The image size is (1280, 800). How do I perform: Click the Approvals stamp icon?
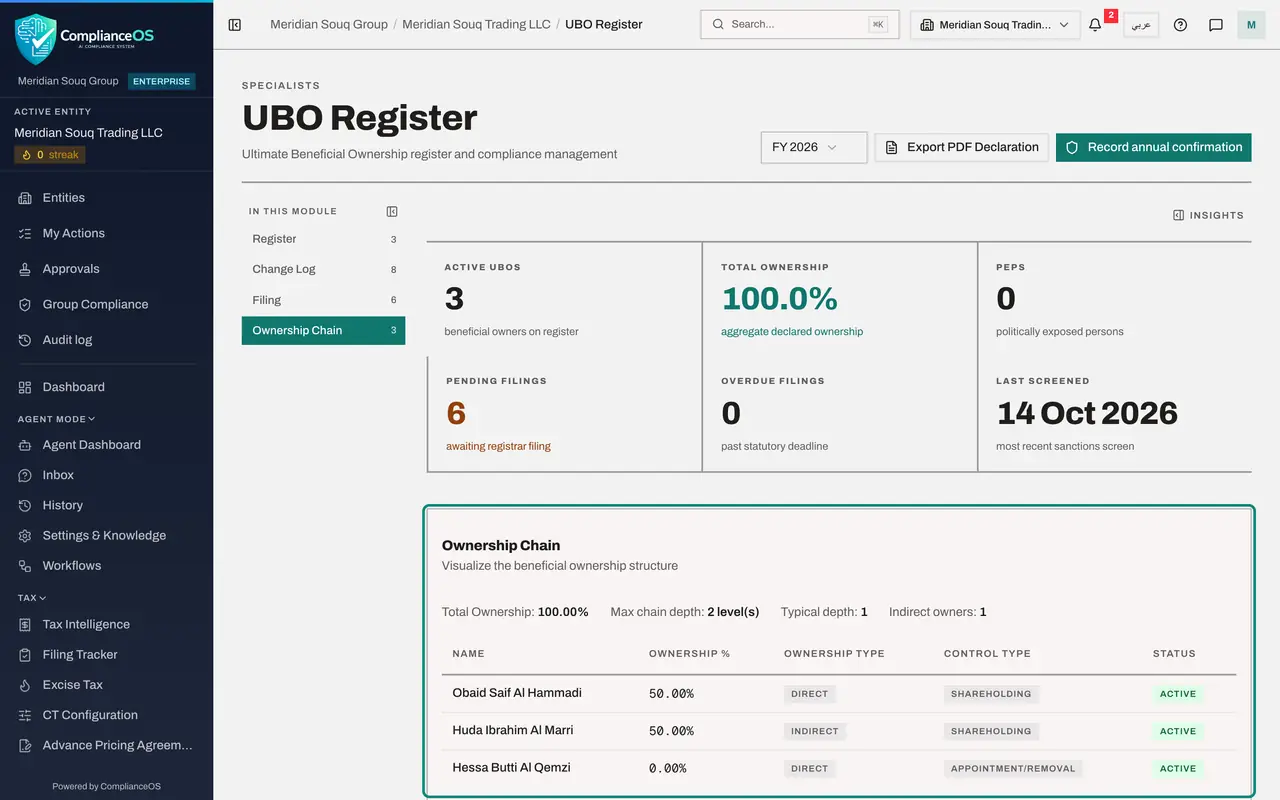[25, 269]
